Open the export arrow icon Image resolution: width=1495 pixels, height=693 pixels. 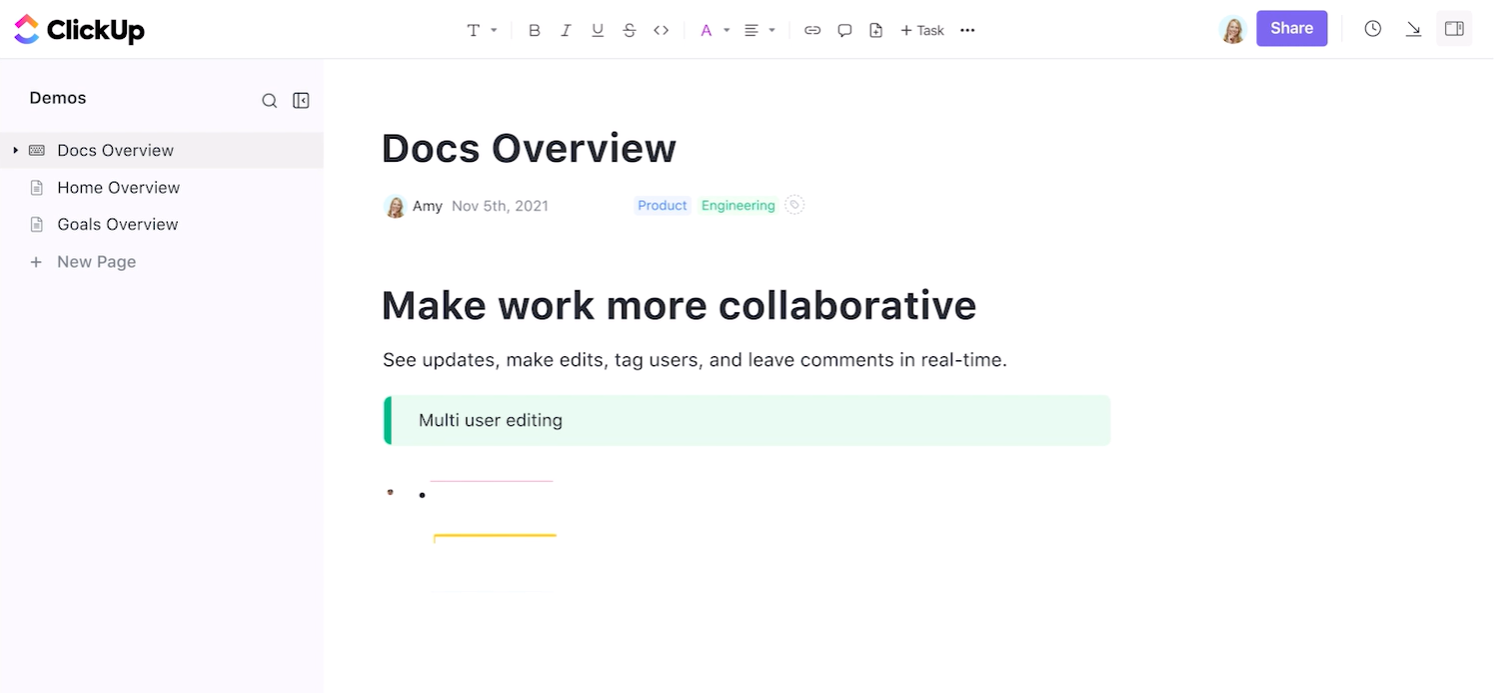point(1413,29)
